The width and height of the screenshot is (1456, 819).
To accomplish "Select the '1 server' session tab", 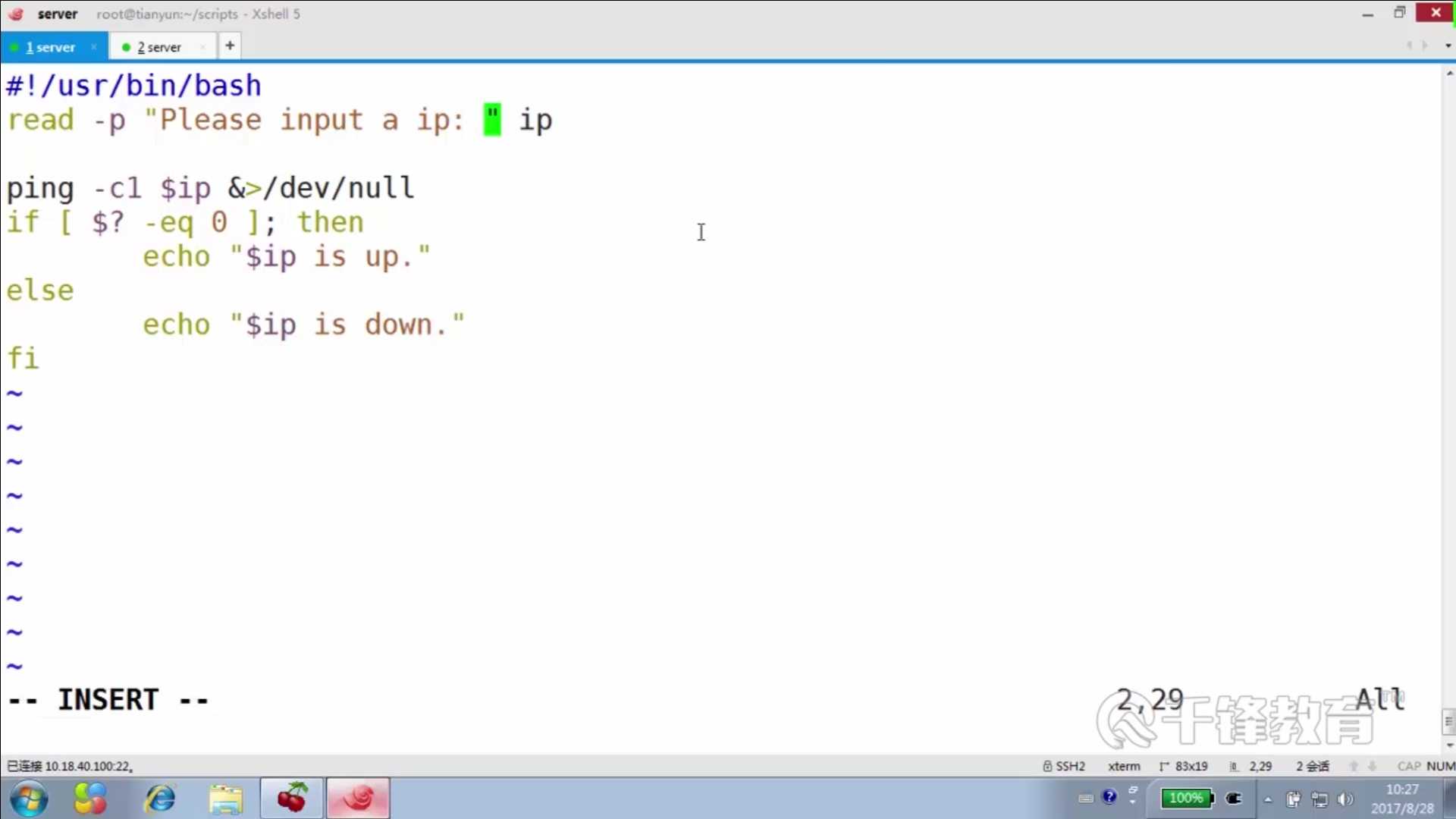I will click(x=50, y=47).
